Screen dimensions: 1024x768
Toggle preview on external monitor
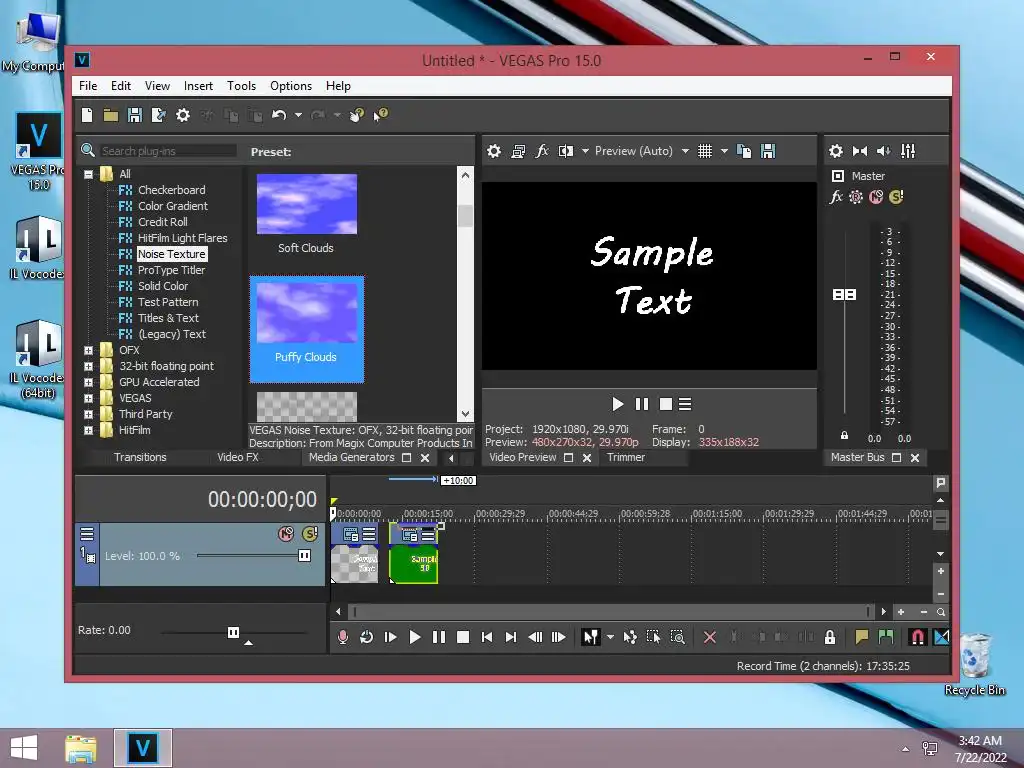519,152
